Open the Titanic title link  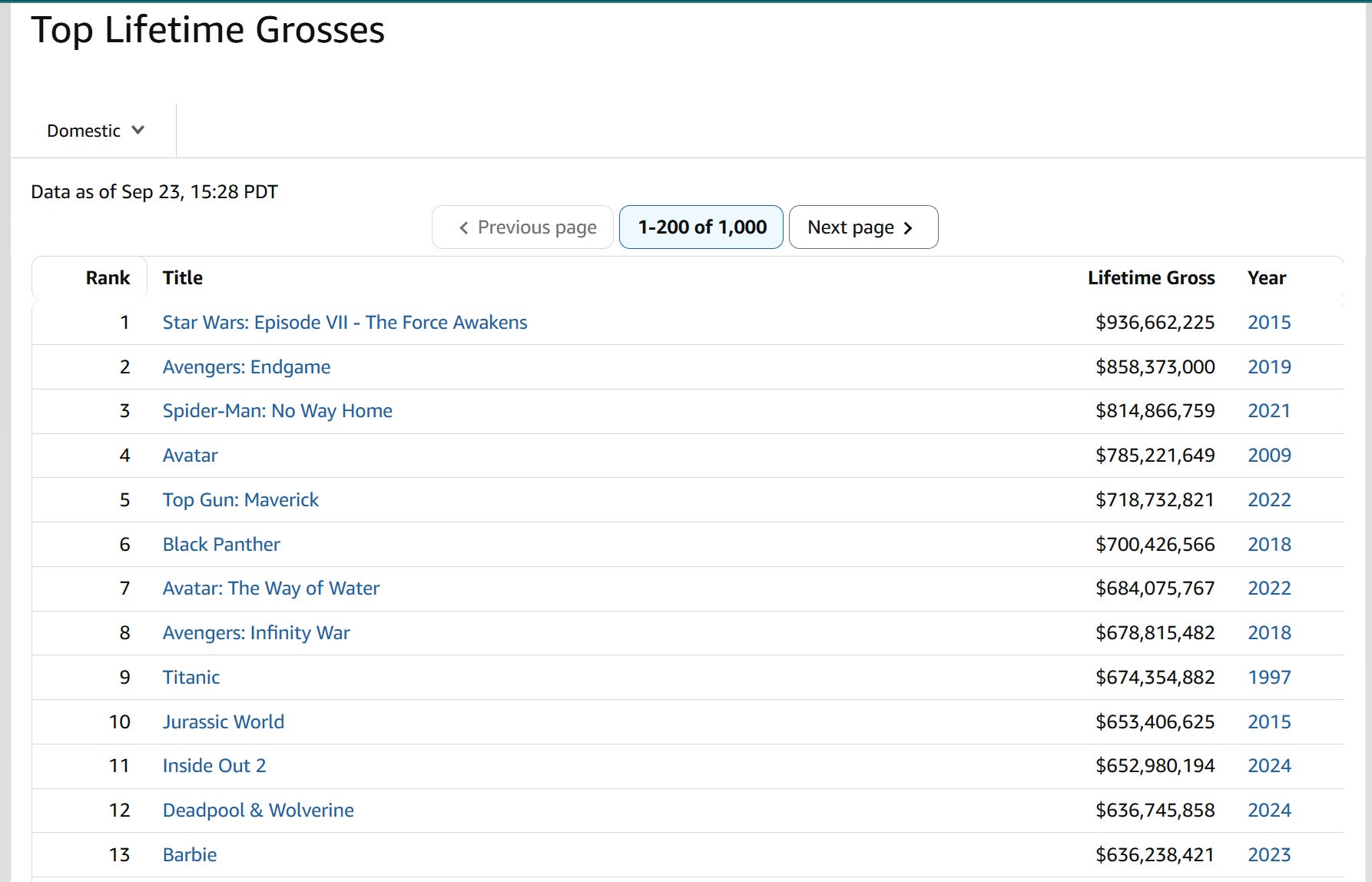[x=191, y=678]
